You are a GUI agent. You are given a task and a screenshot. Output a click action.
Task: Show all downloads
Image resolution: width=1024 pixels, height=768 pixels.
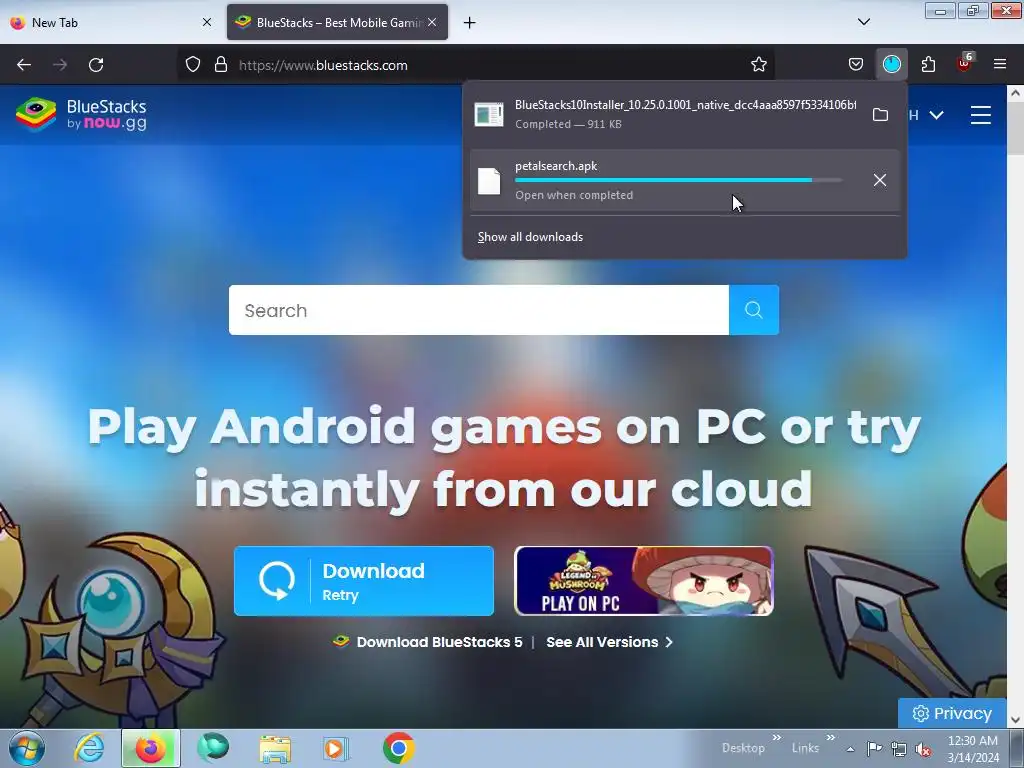click(530, 237)
